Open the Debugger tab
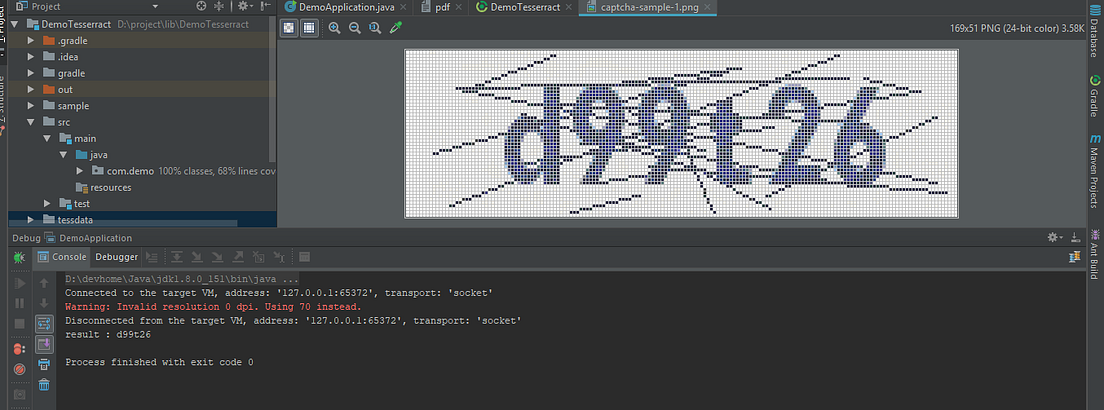 coord(116,257)
